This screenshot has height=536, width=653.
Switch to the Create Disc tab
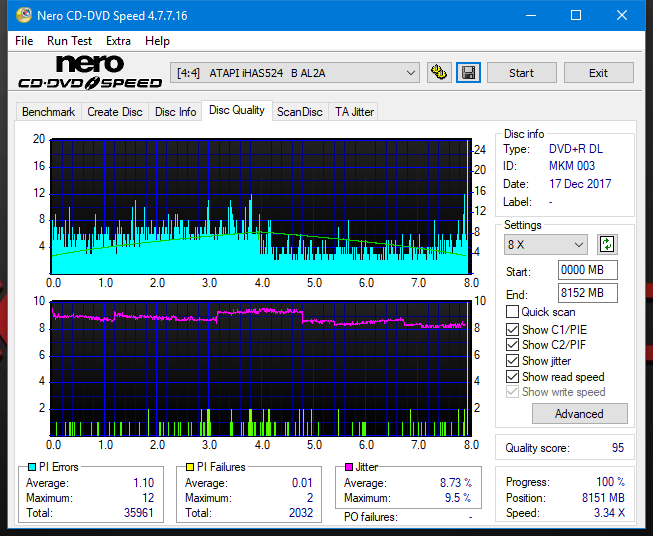[115, 112]
